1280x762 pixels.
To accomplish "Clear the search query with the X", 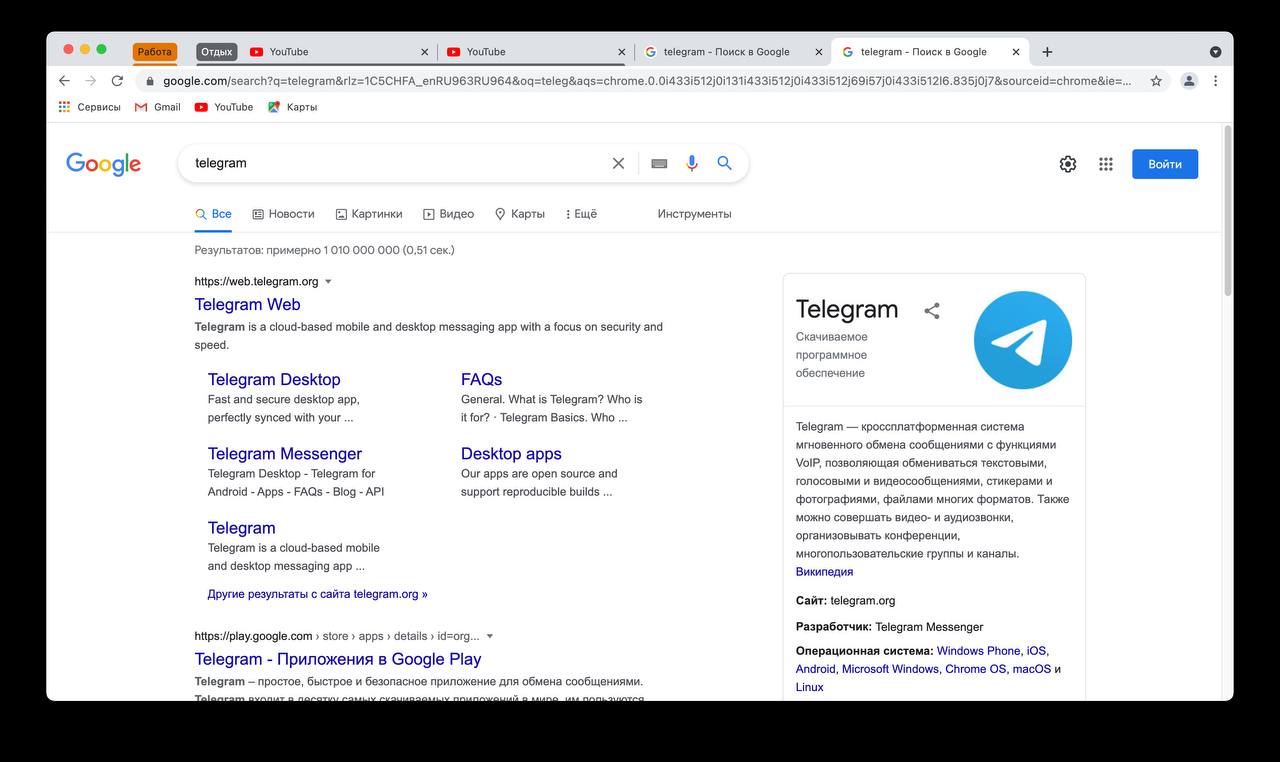I will 618,163.
